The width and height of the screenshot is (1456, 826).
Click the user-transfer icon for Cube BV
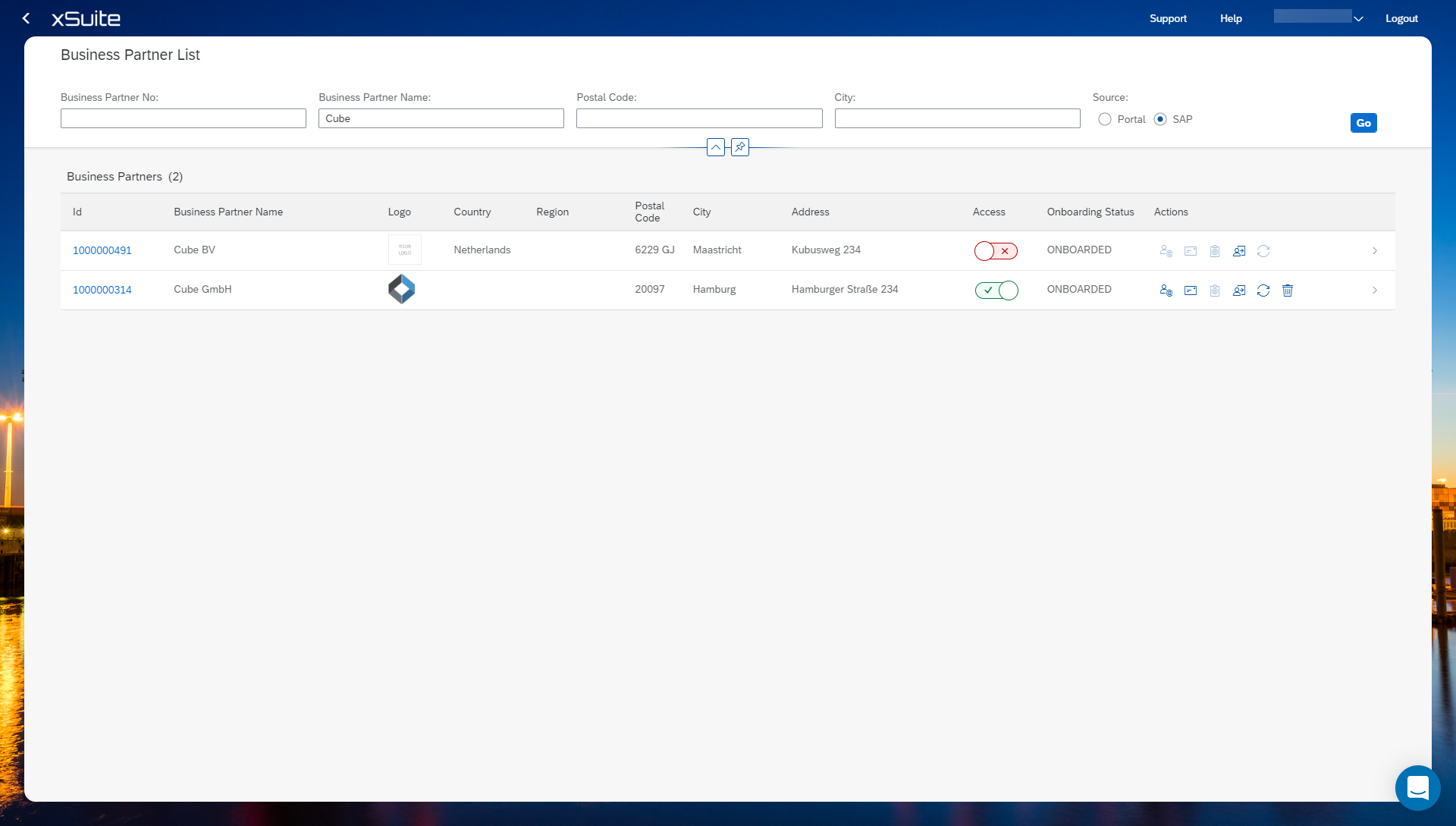1239,251
